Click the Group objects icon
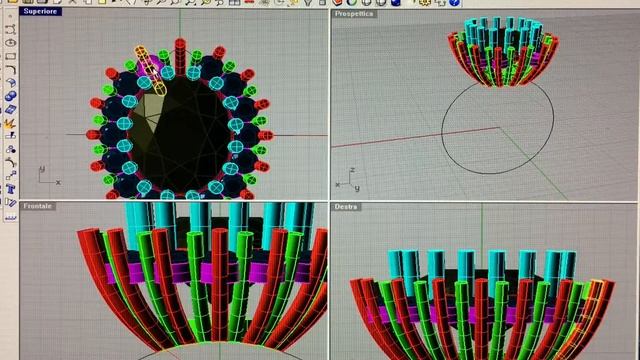 [x=11, y=149]
